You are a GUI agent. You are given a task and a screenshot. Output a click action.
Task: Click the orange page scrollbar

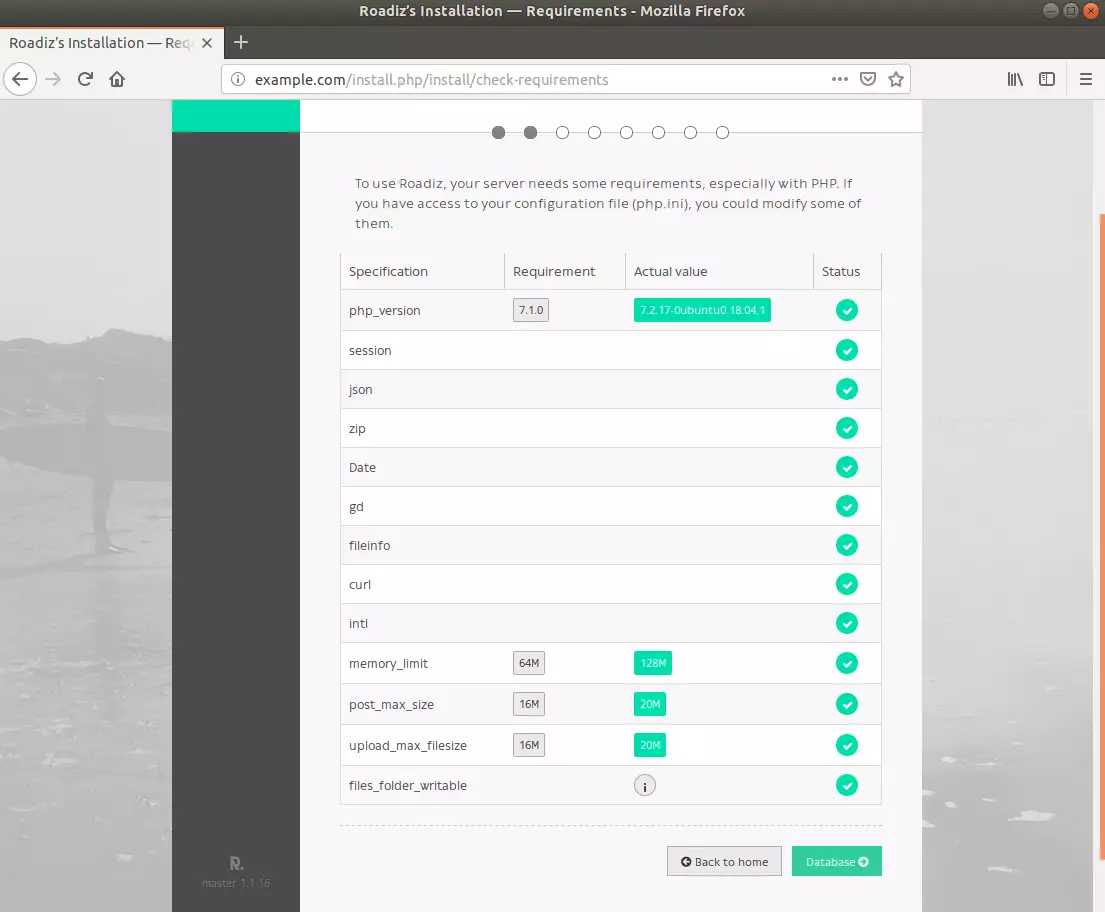coord(1102,538)
